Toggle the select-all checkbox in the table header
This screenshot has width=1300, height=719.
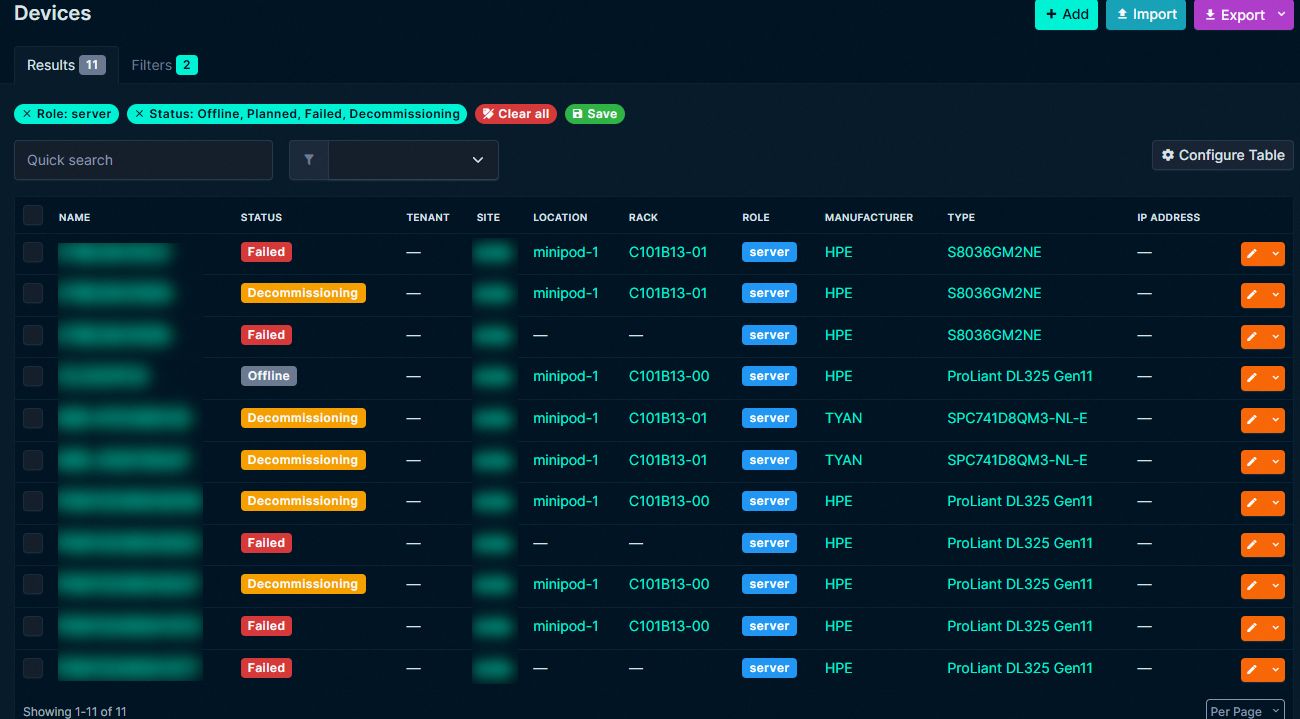[33, 216]
